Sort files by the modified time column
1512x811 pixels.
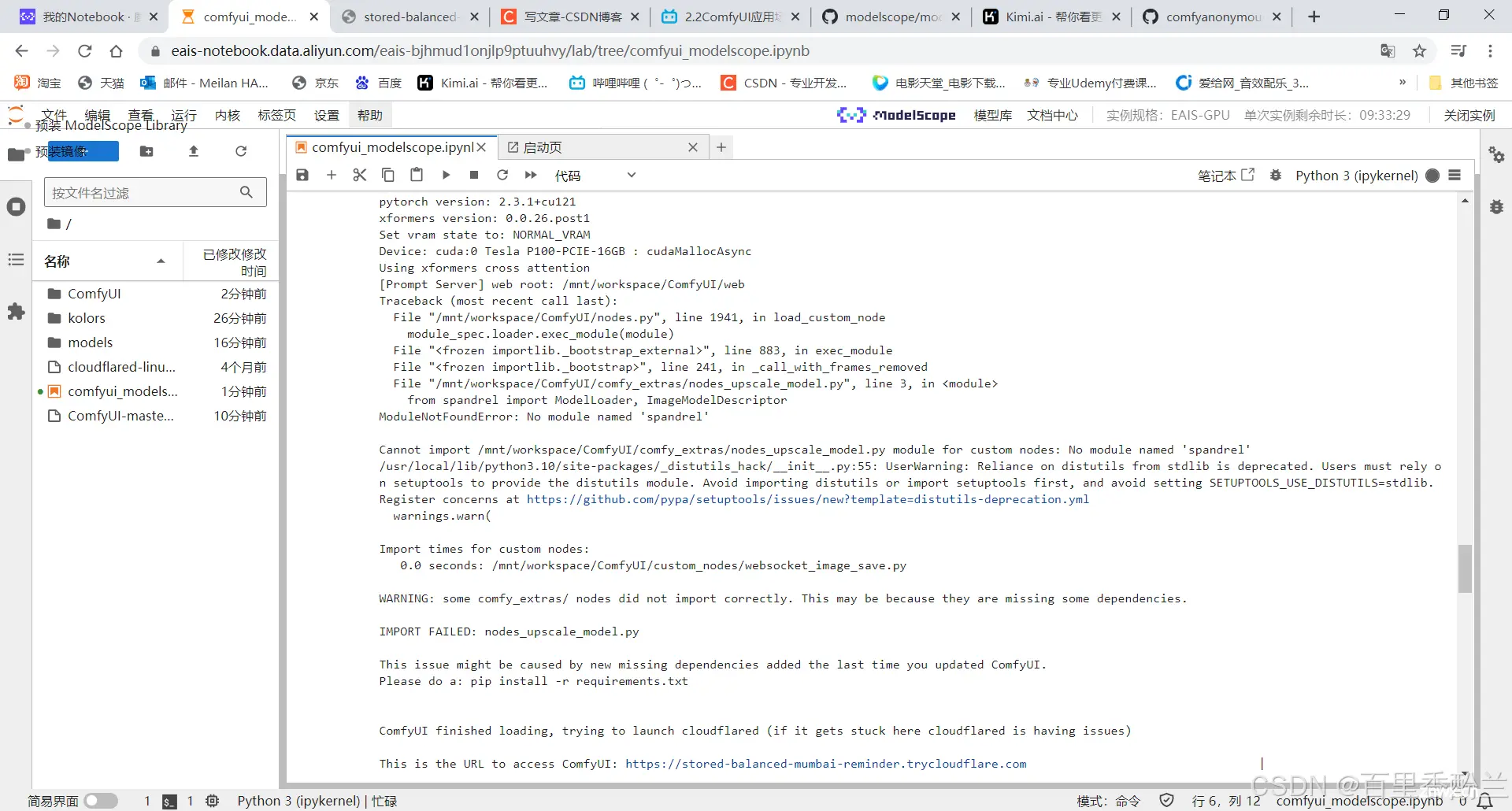click(x=231, y=262)
